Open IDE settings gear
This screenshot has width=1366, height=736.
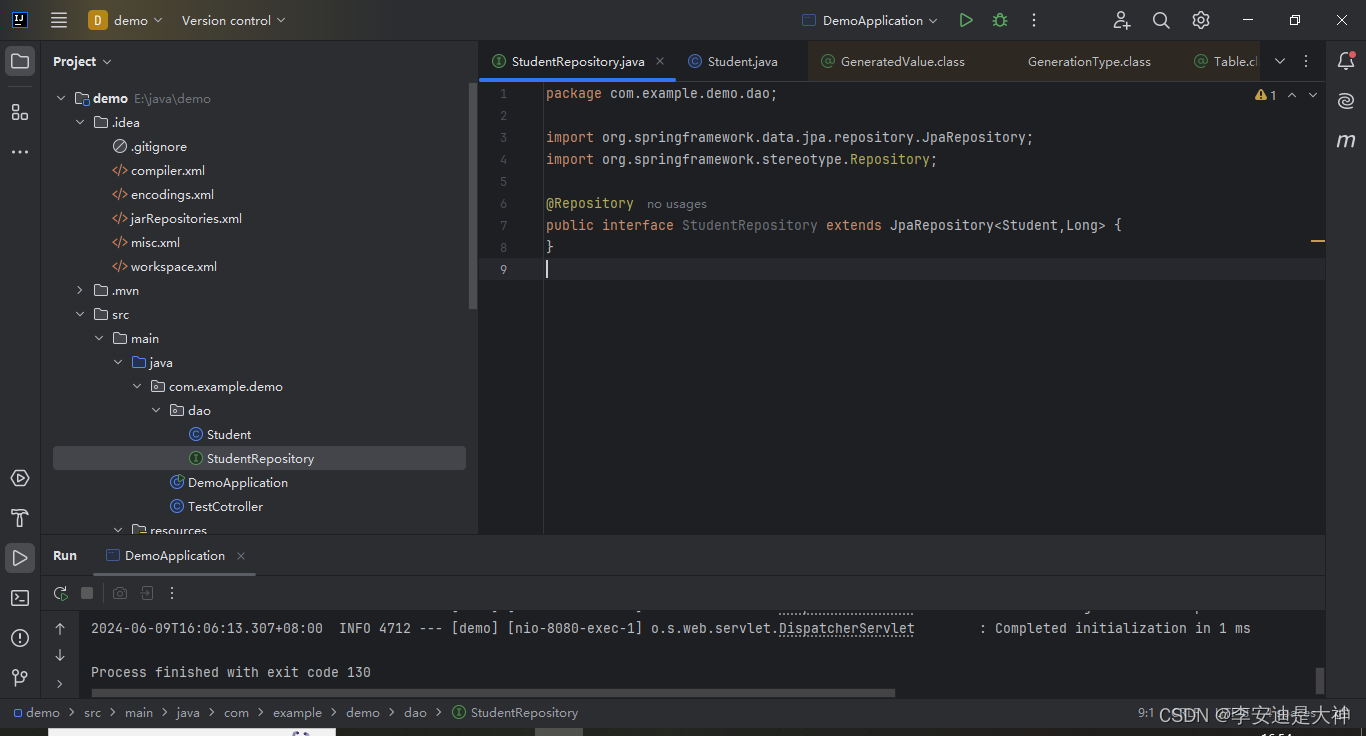[1201, 20]
